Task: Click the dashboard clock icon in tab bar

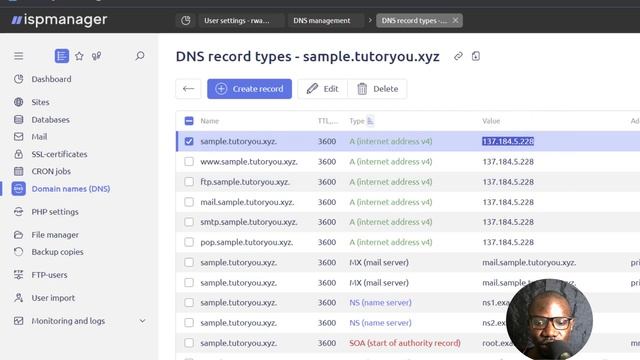Action: [186, 20]
